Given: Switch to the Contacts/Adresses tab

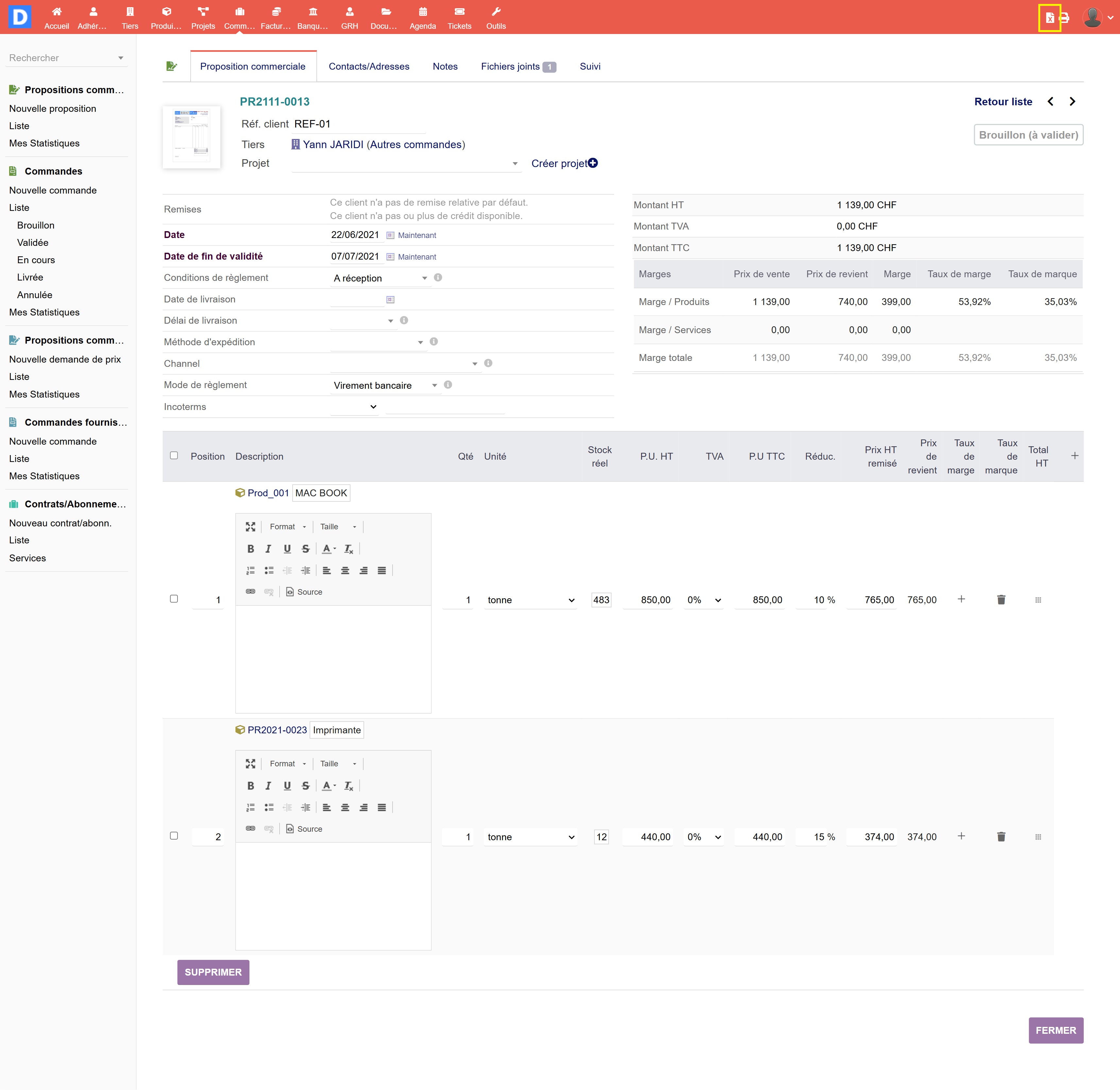Looking at the screenshot, I should 368,66.
